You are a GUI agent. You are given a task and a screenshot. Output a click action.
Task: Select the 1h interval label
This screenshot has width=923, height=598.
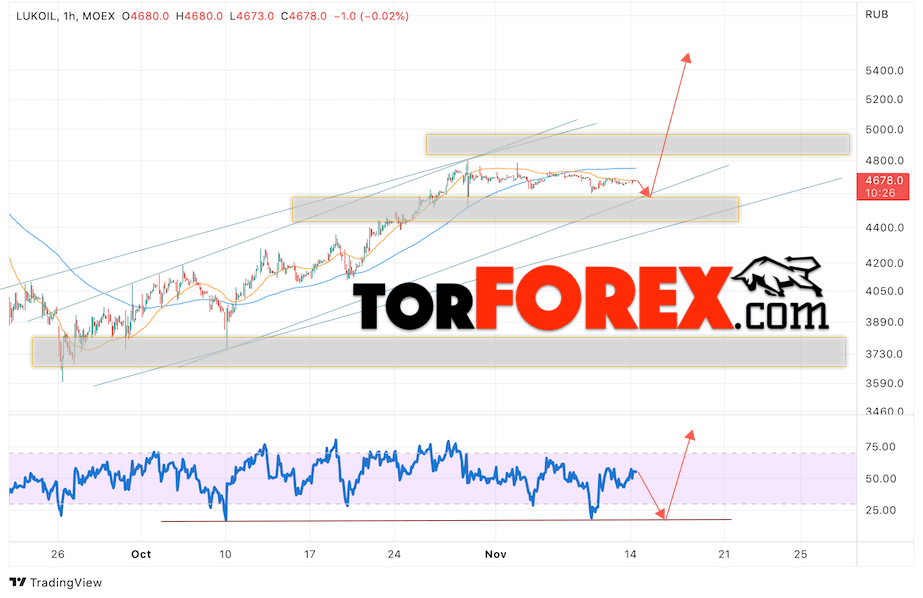[x=69, y=16]
